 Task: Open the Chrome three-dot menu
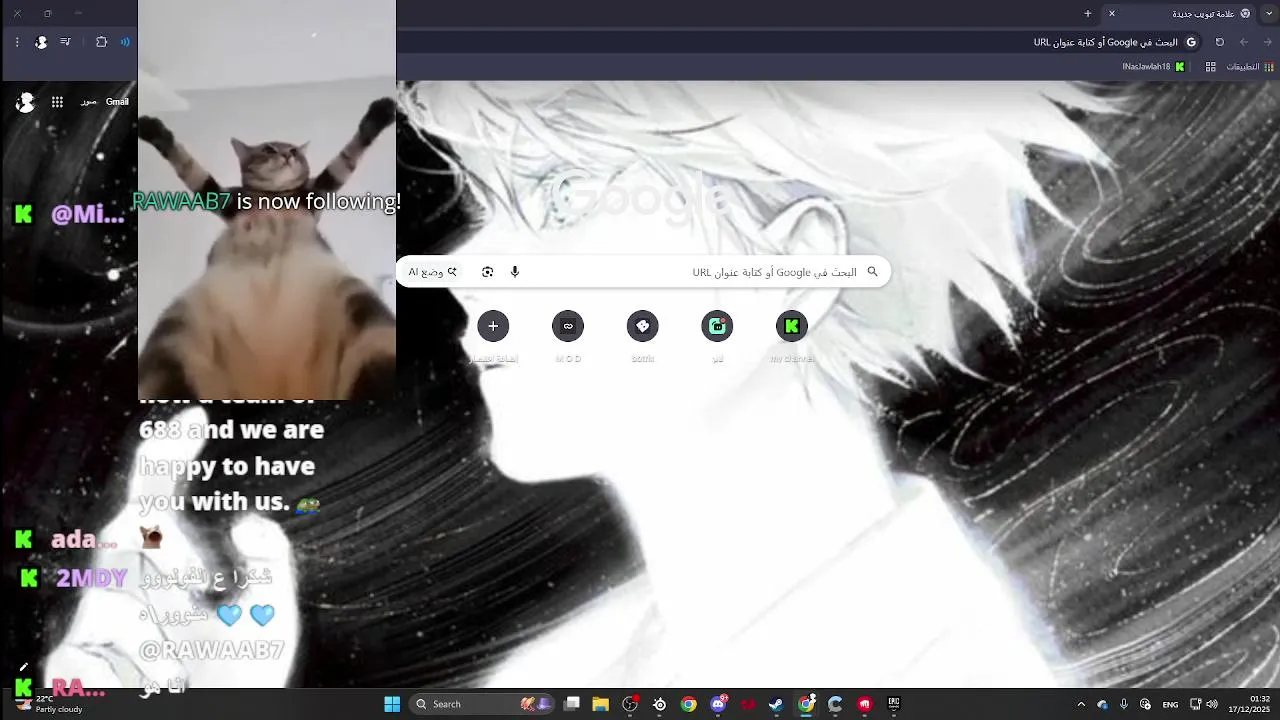pyautogui.click(x=17, y=42)
